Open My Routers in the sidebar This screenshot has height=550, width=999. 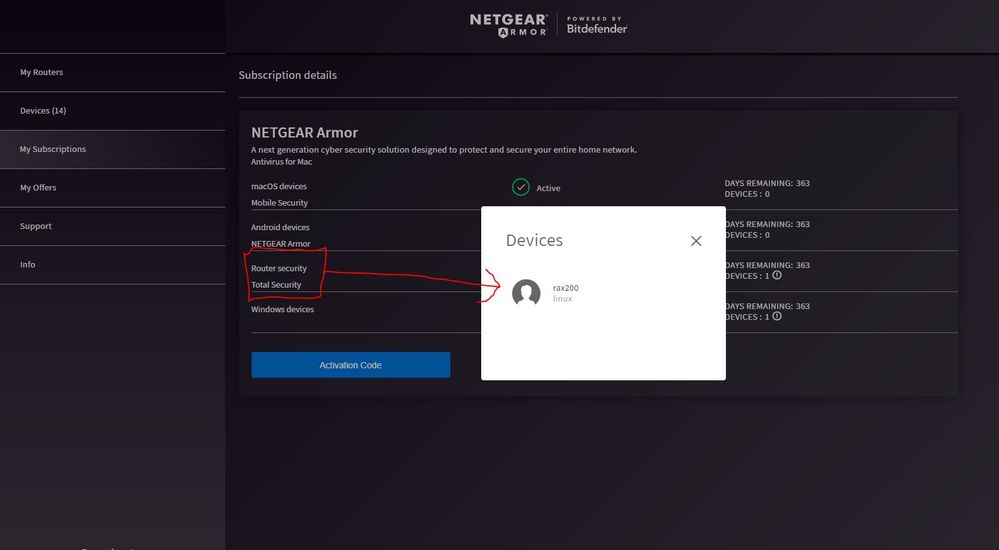click(41, 72)
